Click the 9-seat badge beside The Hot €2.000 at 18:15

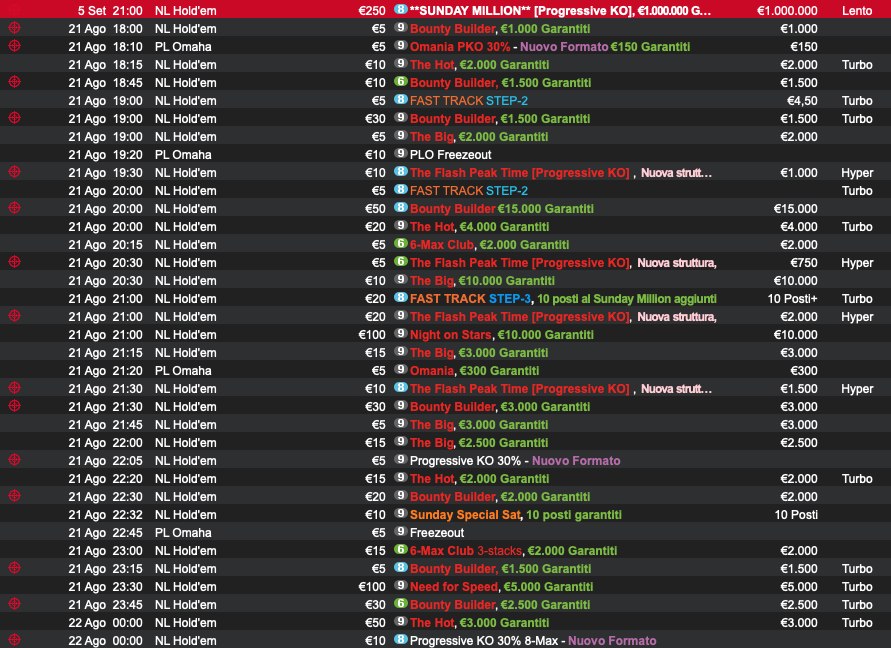pyautogui.click(x=401, y=64)
